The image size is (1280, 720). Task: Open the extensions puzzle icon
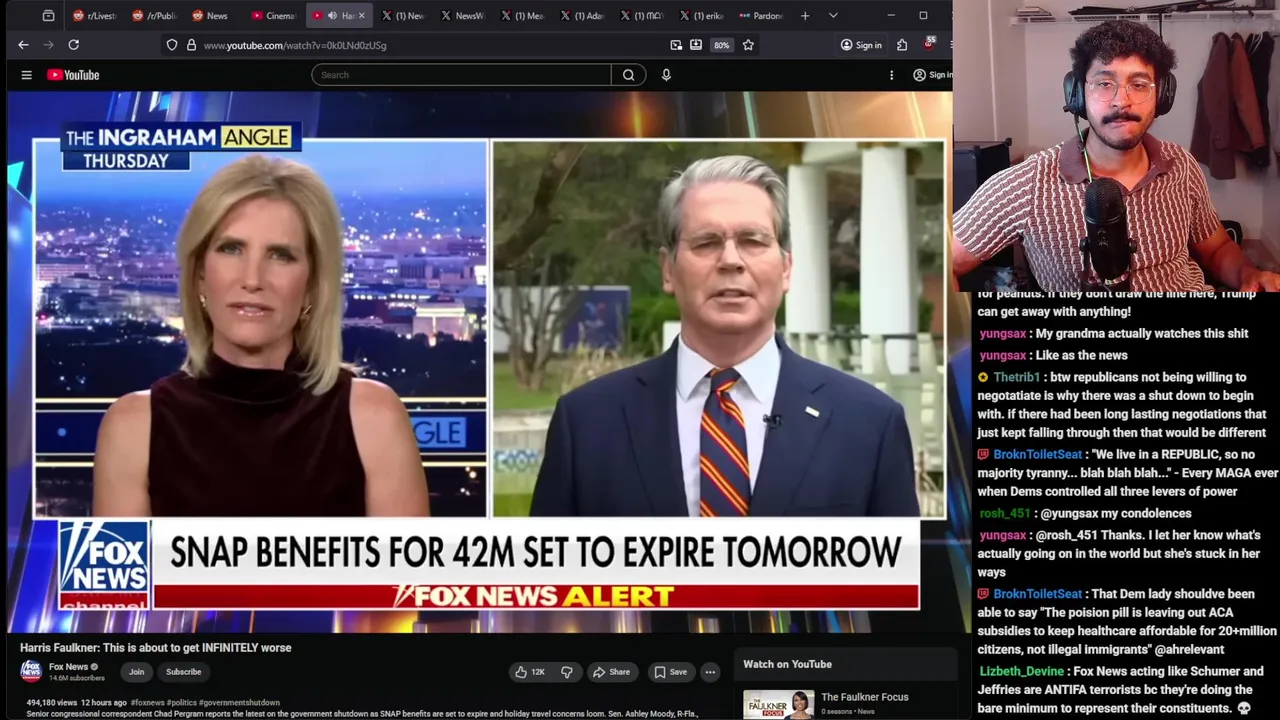tap(902, 45)
